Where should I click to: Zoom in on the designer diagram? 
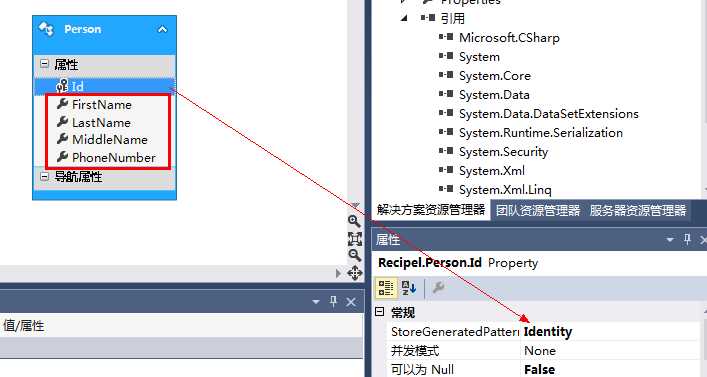click(354, 221)
